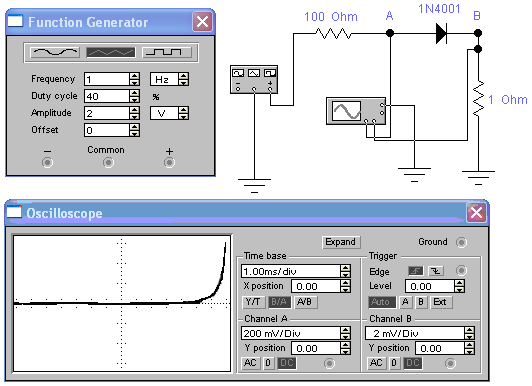Click the function generator component in circuit
532x386 pixels.
(x=254, y=79)
